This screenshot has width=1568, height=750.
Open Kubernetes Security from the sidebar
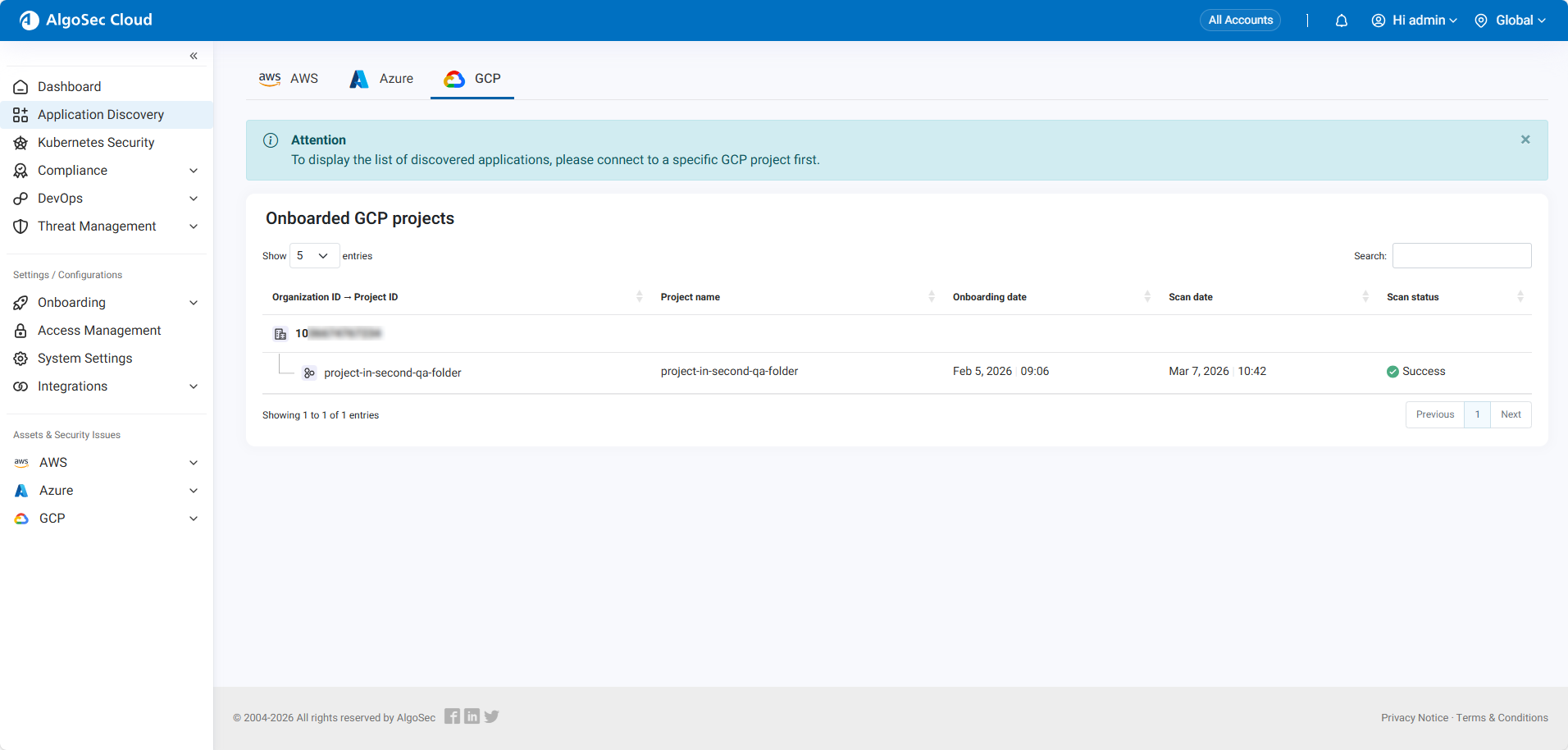(95, 143)
